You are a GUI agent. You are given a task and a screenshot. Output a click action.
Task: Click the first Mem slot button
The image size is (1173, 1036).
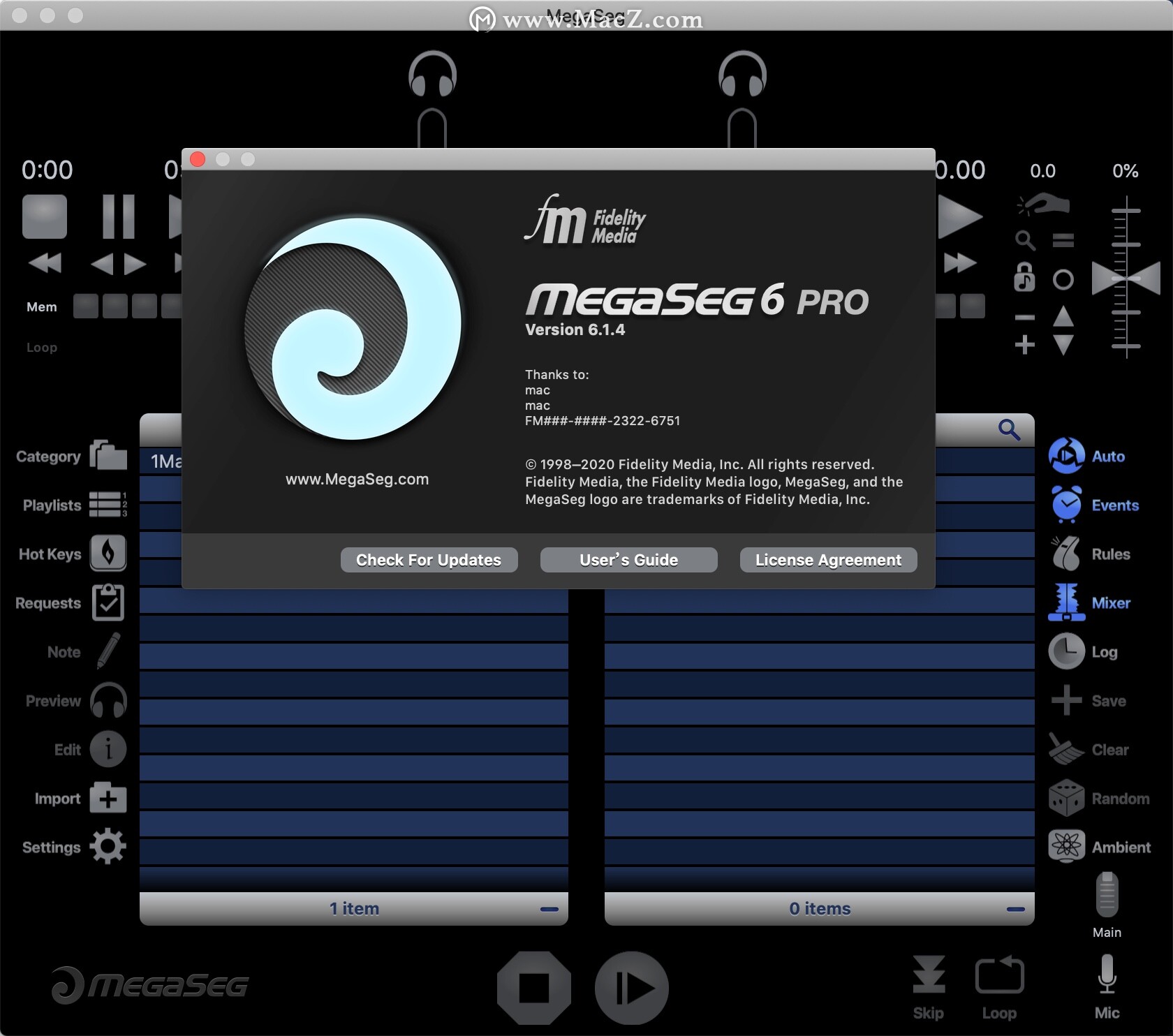[86, 306]
